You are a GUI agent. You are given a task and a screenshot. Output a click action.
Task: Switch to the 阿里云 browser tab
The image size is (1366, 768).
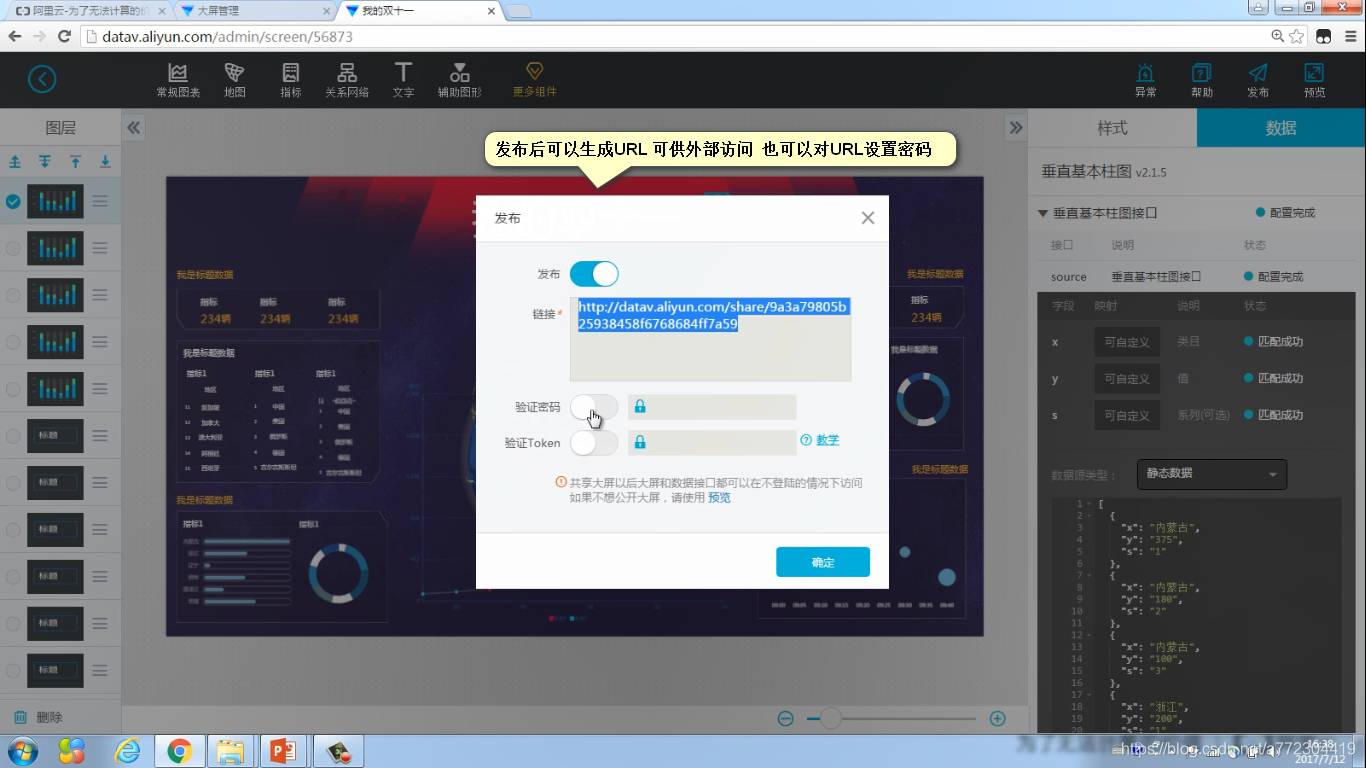pos(88,10)
